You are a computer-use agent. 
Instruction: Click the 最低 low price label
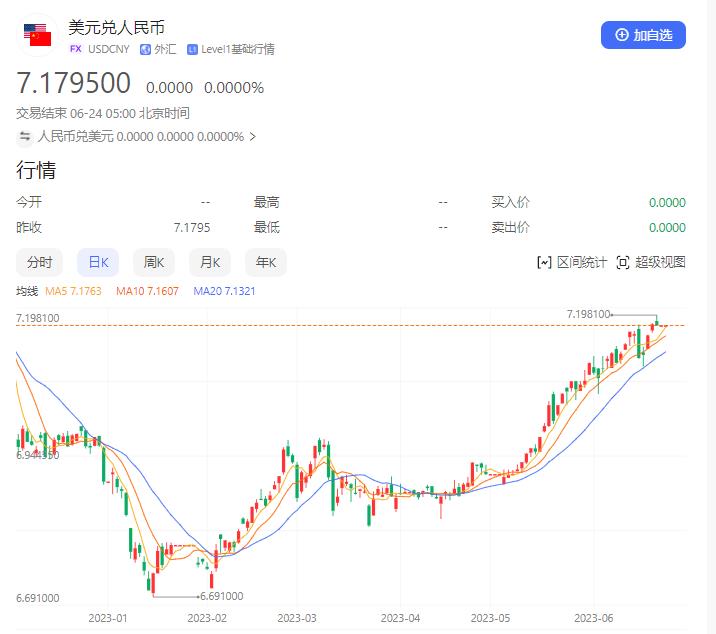coord(267,227)
